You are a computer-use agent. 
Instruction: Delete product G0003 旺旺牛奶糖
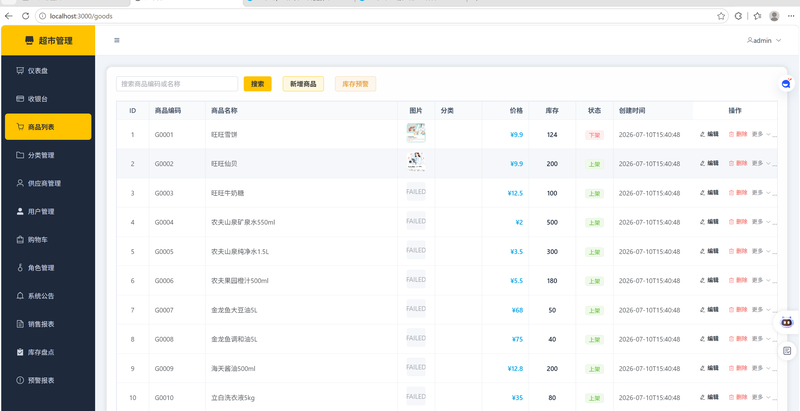click(738, 193)
